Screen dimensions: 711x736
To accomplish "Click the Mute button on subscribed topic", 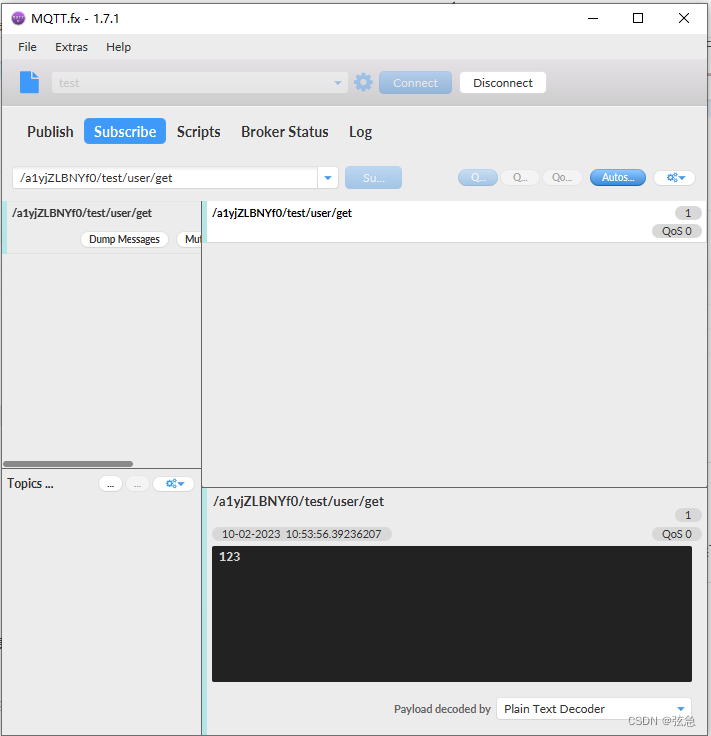I will pos(190,239).
